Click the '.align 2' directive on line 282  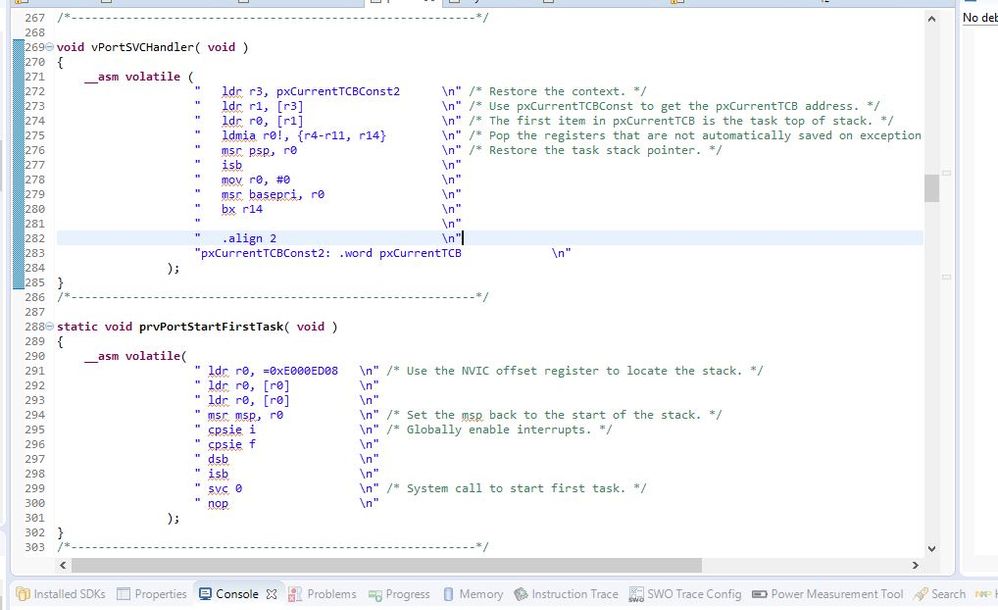(249, 238)
